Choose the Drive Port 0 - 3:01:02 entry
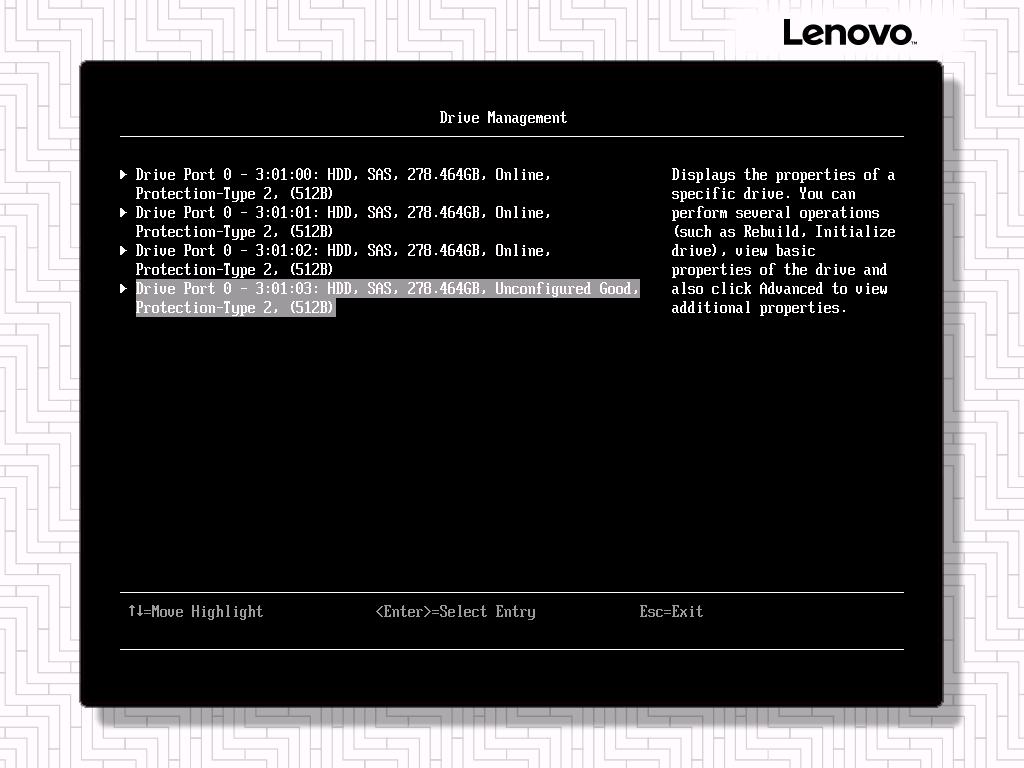This screenshot has width=1024, height=768. pyautogui.click(x=342, y=251)
